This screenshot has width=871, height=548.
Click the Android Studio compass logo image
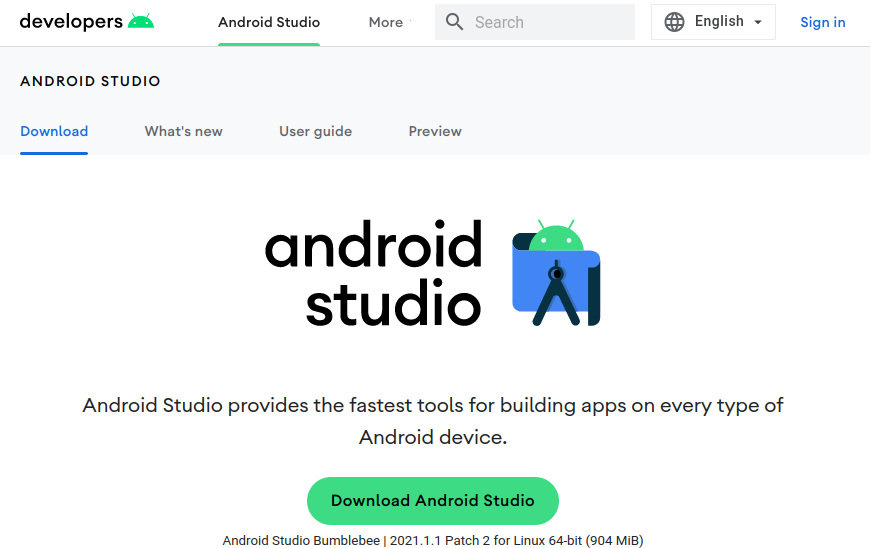tap(556, 273)
